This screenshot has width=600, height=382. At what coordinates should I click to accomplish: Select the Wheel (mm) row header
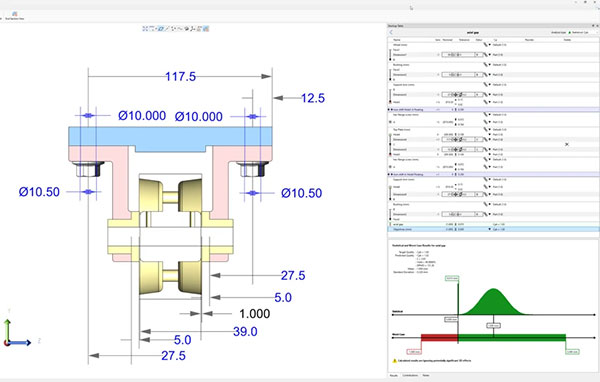click(x=400, y=45)
